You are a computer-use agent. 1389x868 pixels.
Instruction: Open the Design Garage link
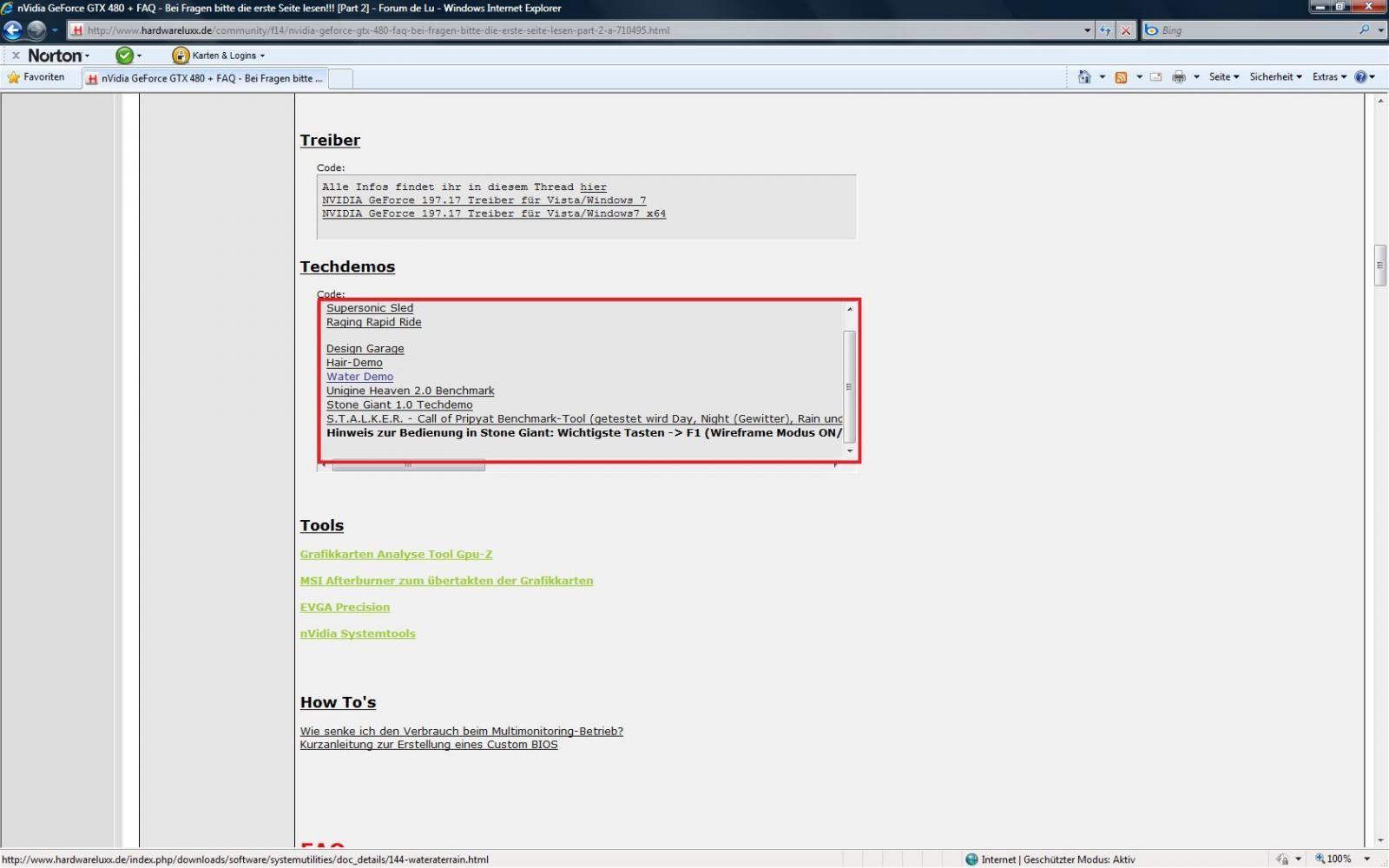pyautogui.click(x=365, y=349)
